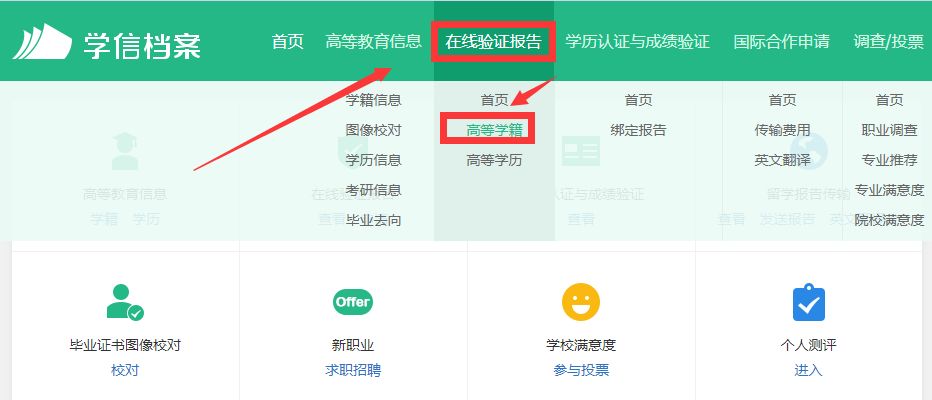932x400 pixels.
Task: Select 专业推荐 in the dropdown
Action: pos(889,160)
